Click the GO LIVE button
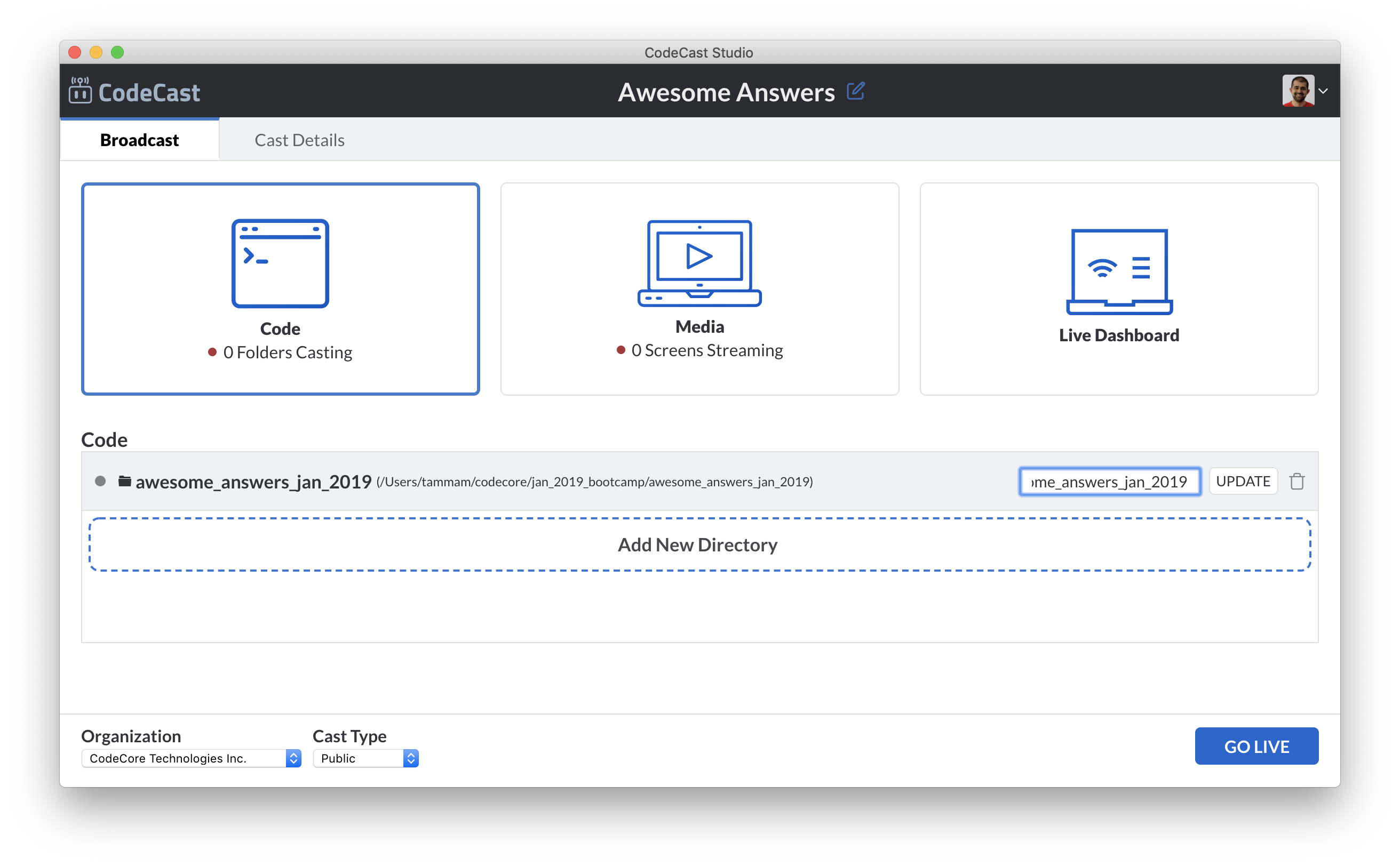This screenshot has height=866, width=1400. tap(1256, 747)
